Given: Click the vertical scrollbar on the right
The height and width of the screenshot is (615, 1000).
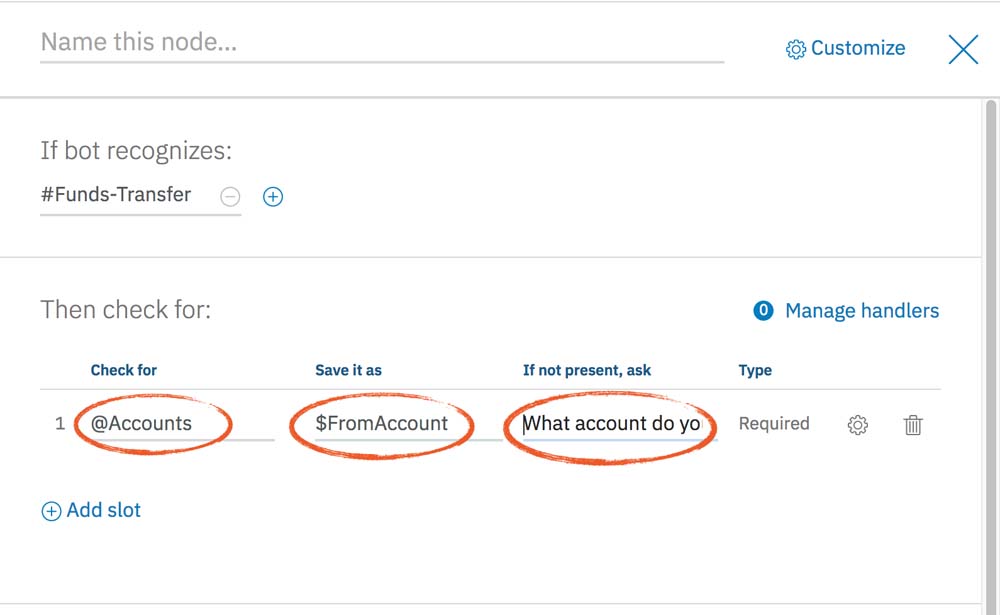Looking at the screenshot, I should coord(991,300).
